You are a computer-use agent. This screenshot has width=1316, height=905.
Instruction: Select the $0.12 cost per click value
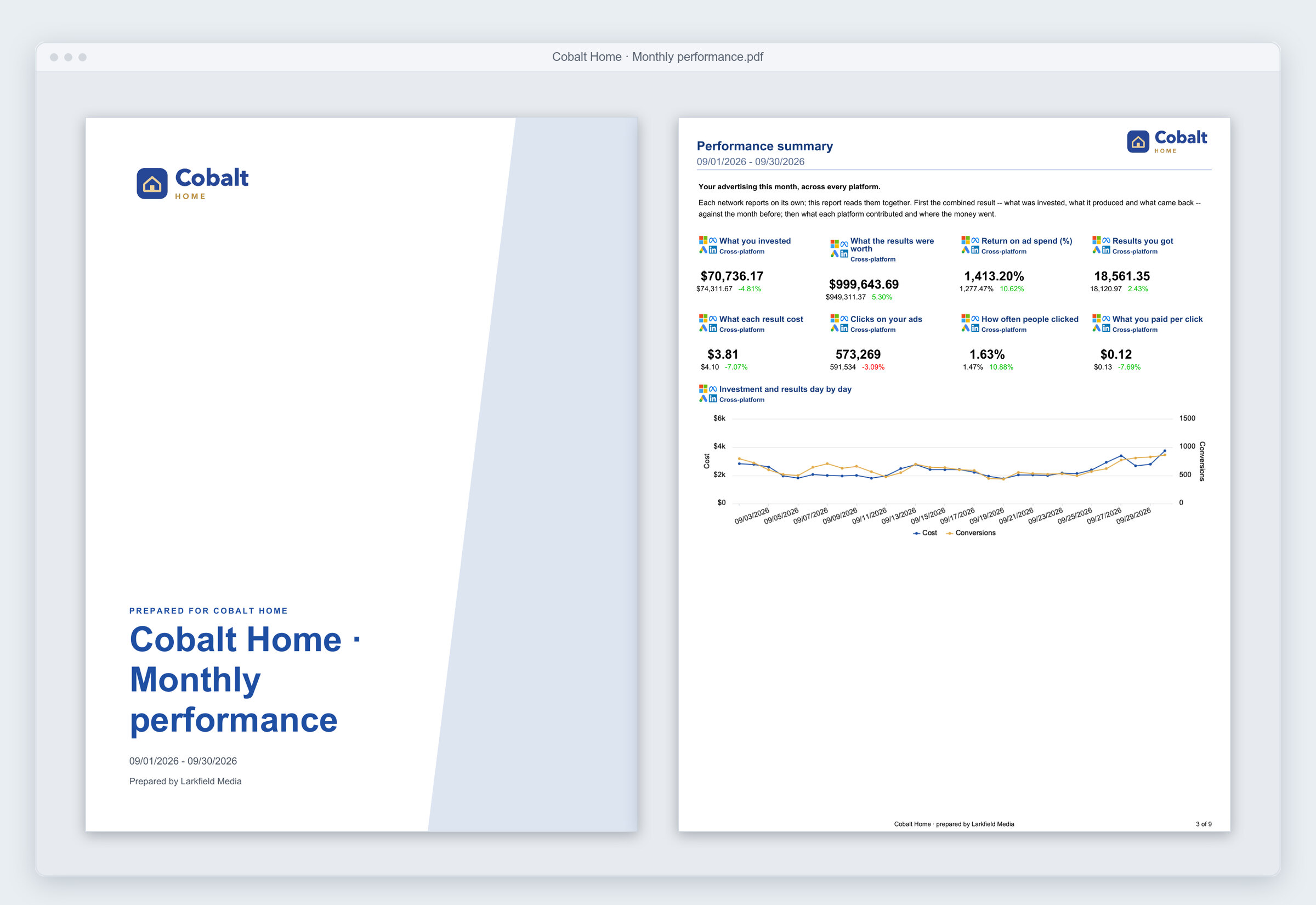point(1116,354)
